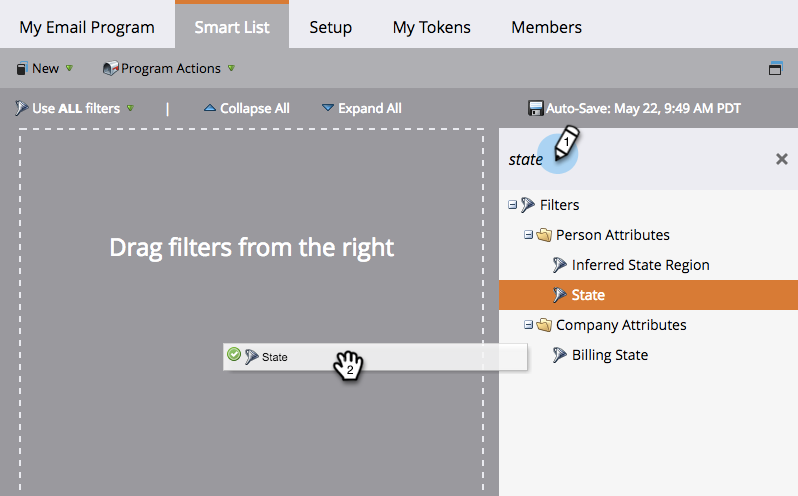Click the Person Attributes folder icon
This screenshot has width=798, height=496.
[544, 235]
